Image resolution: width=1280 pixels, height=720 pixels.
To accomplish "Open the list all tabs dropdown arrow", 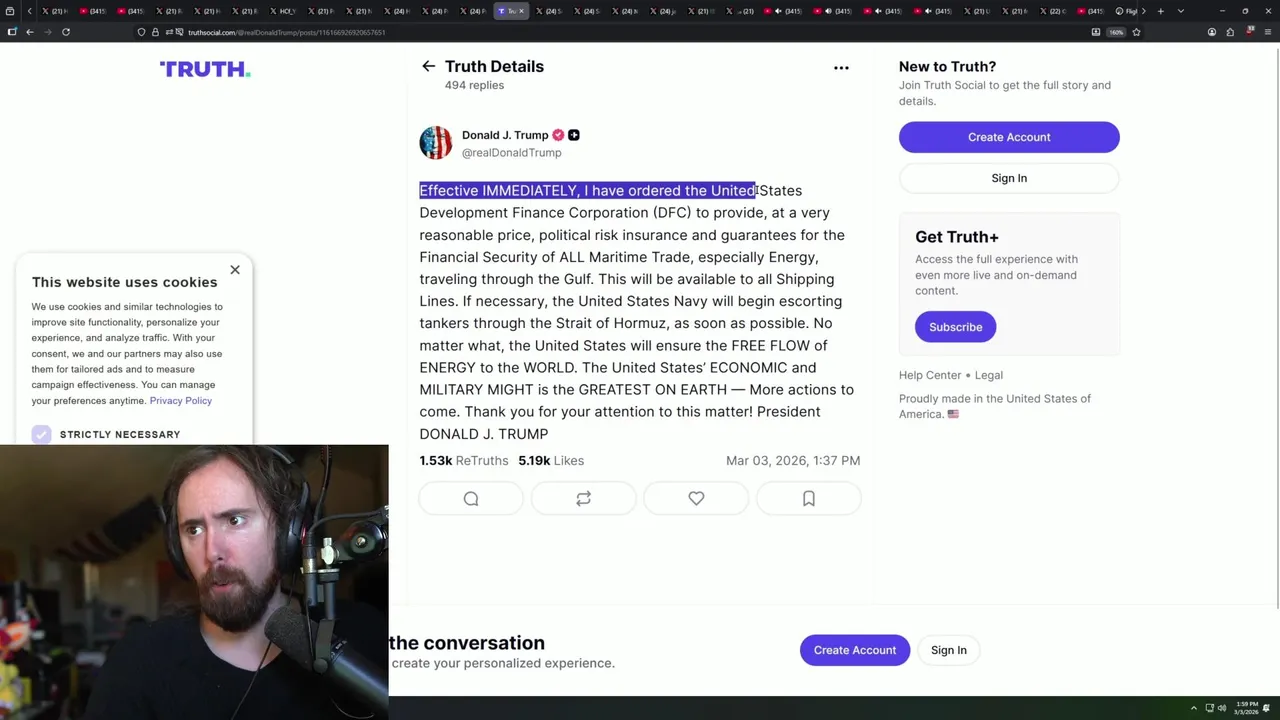I will (x=1181, y=11).
